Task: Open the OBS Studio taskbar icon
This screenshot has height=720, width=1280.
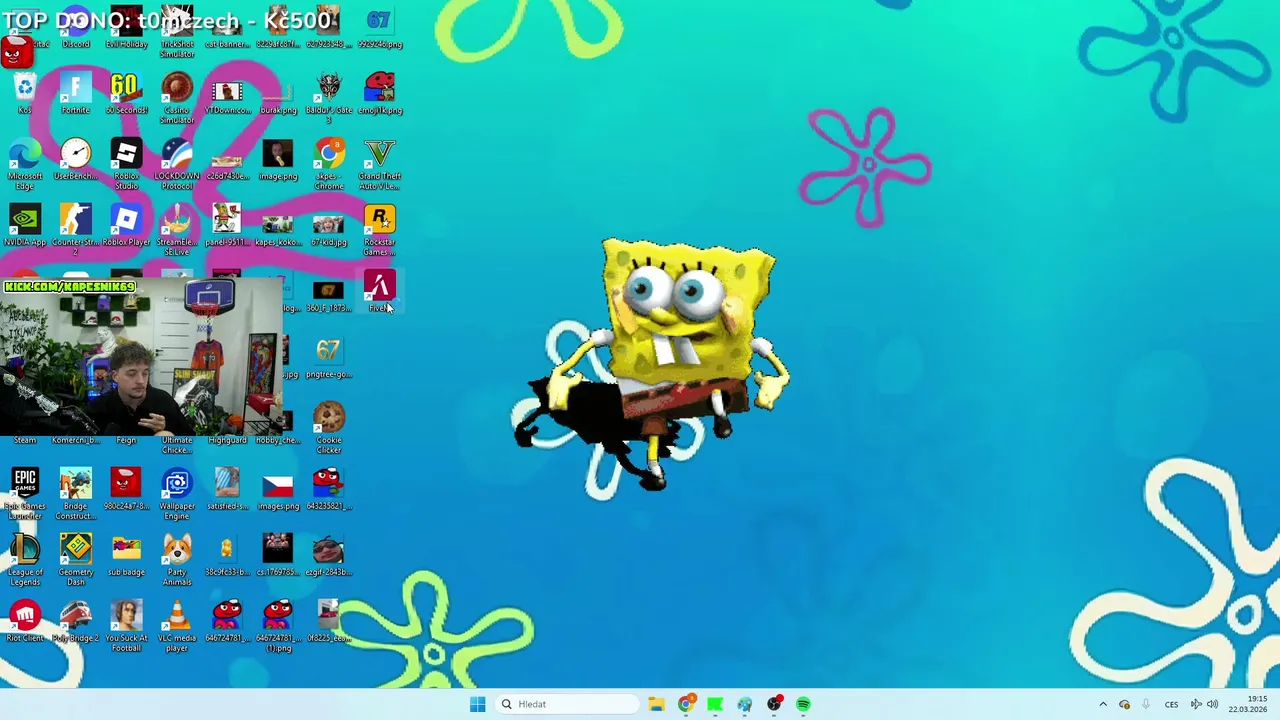Action: [774, 704]
